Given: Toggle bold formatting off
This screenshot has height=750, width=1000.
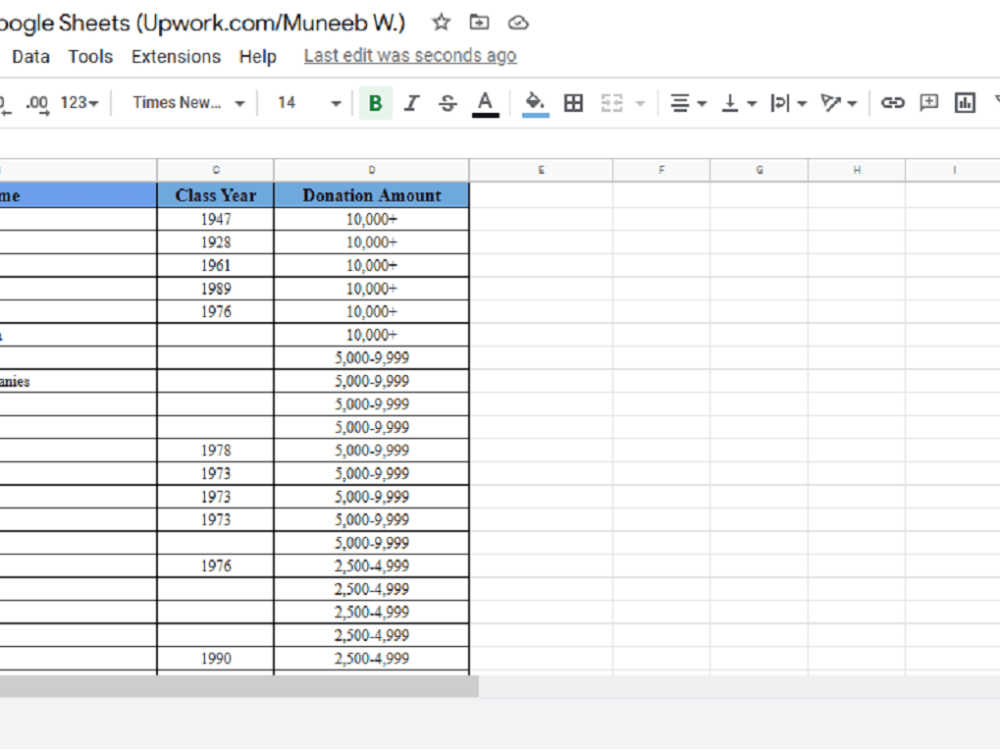Looking at the screenshot, I should pyautogui.click(x=375, y=102).
